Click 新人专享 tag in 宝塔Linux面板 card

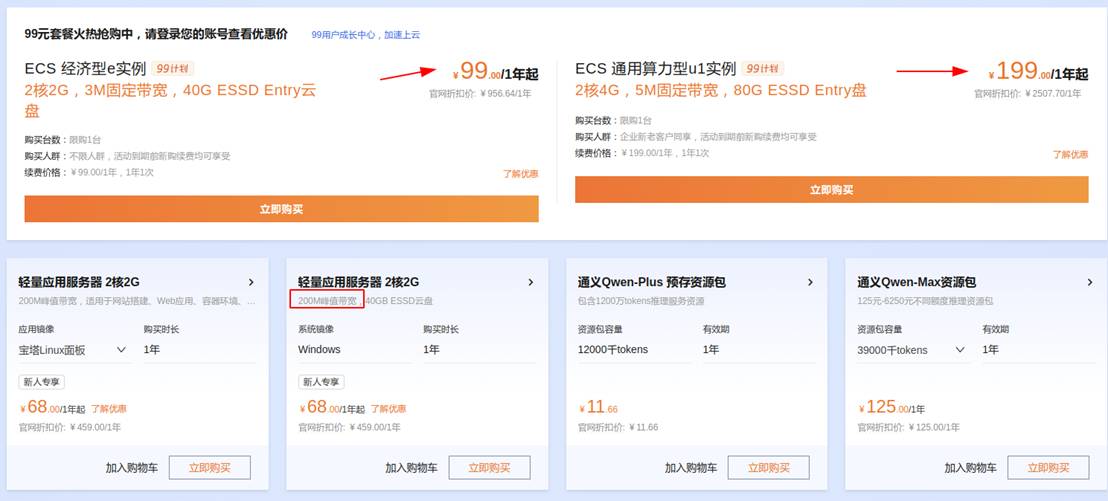tap(42, 382)
